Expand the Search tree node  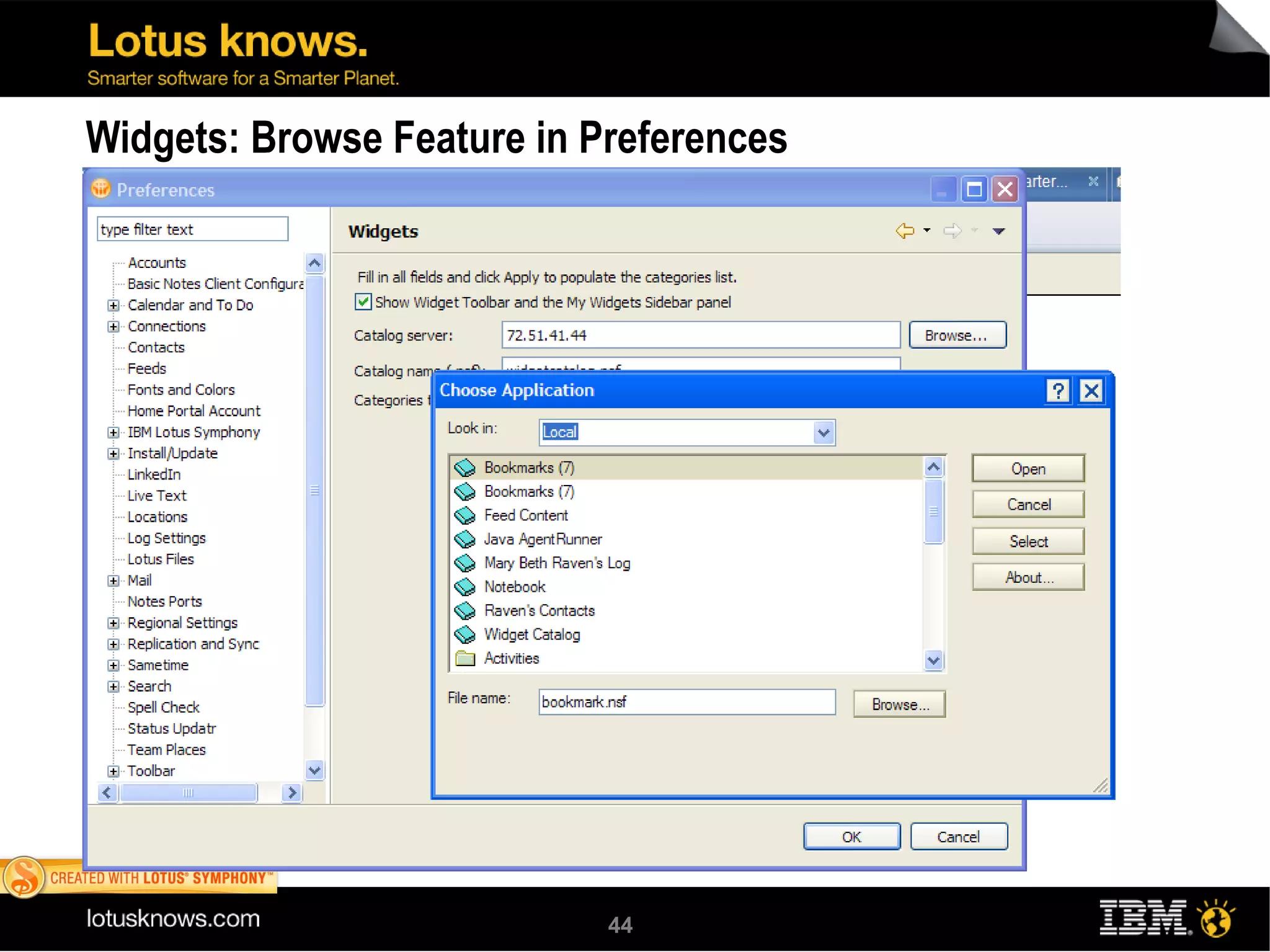(x=113, y=687)
